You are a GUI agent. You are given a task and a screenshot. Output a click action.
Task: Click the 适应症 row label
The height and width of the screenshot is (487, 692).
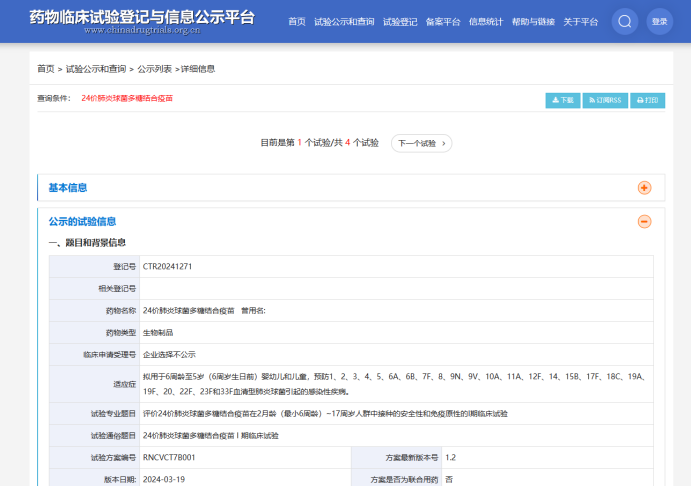click(x=124, y=384)
